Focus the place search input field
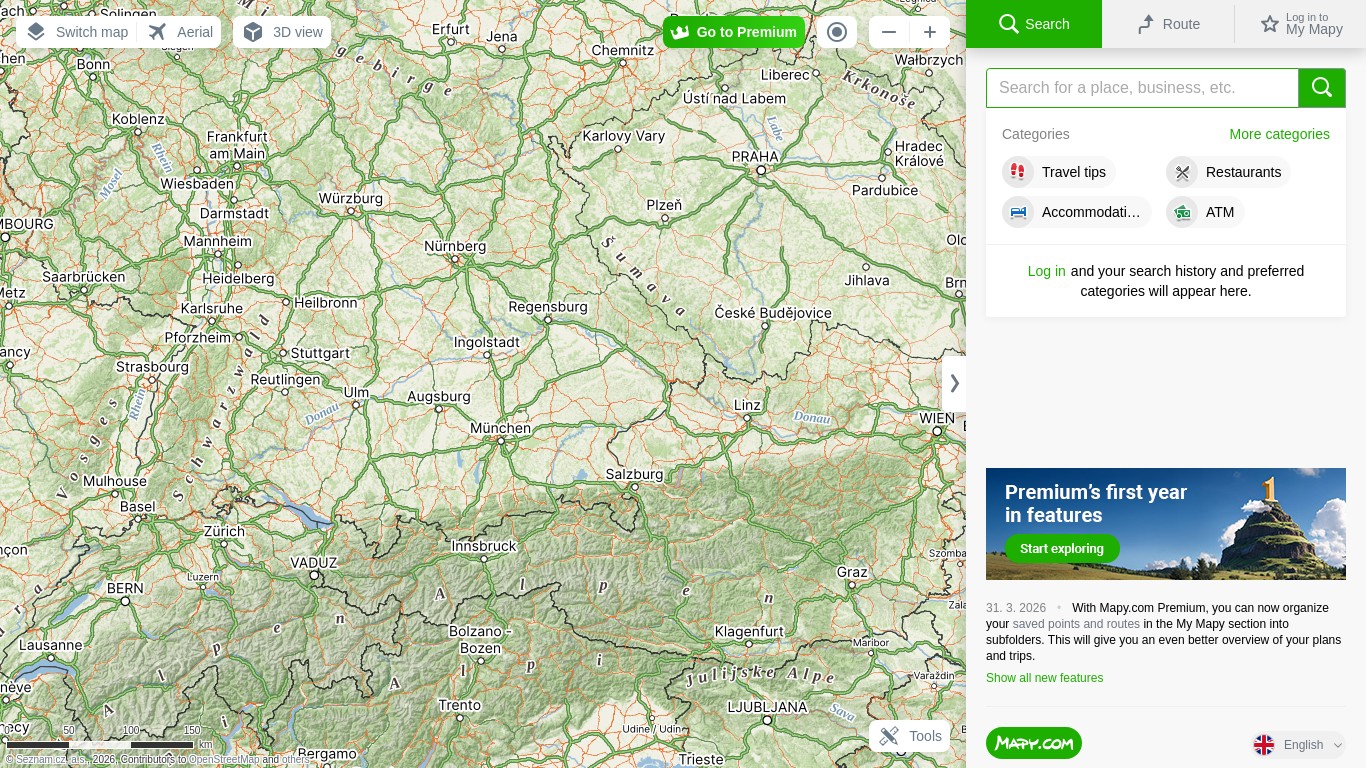 pyautogui.click(x=1142, y=88)
